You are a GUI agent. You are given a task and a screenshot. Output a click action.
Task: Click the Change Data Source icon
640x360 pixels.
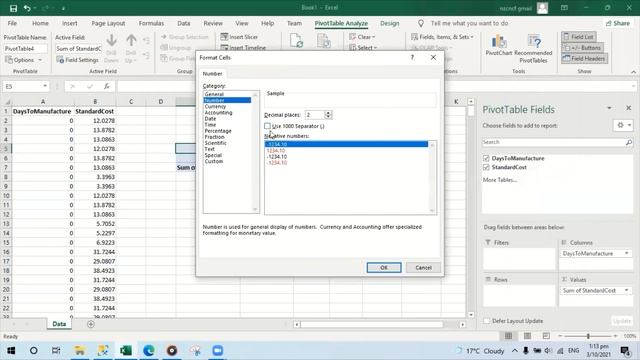[x=324, y=41]
